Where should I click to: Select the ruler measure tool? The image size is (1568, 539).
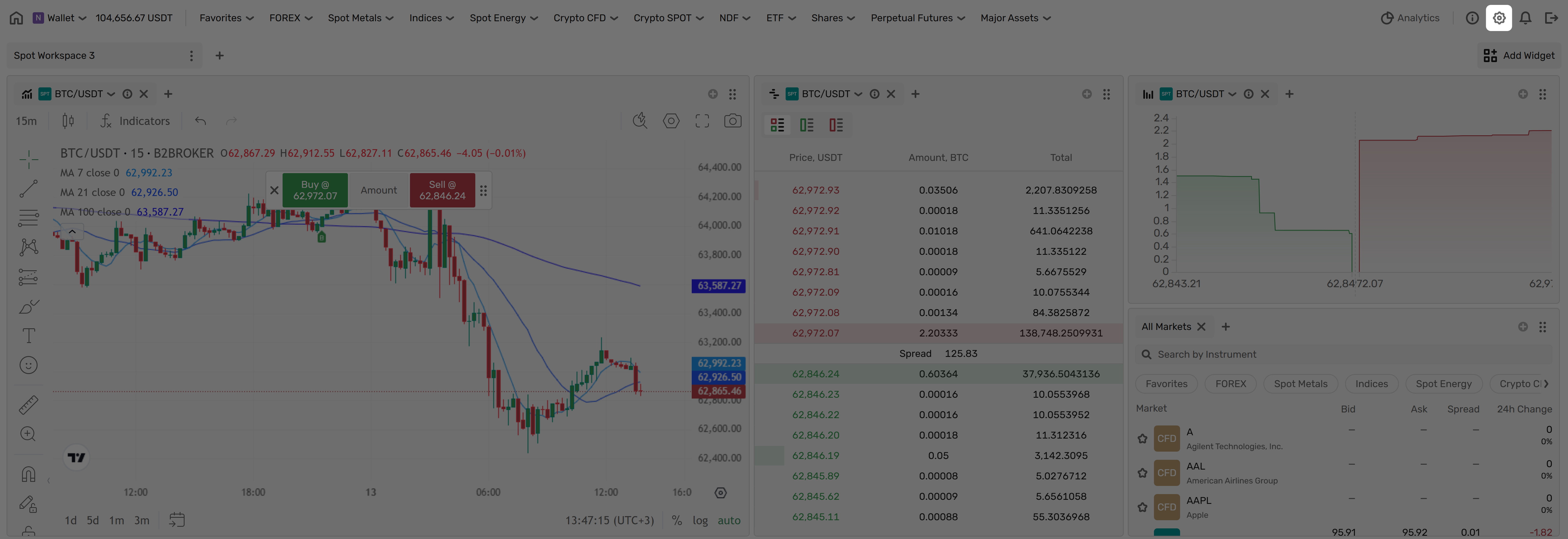click(29, 405)
